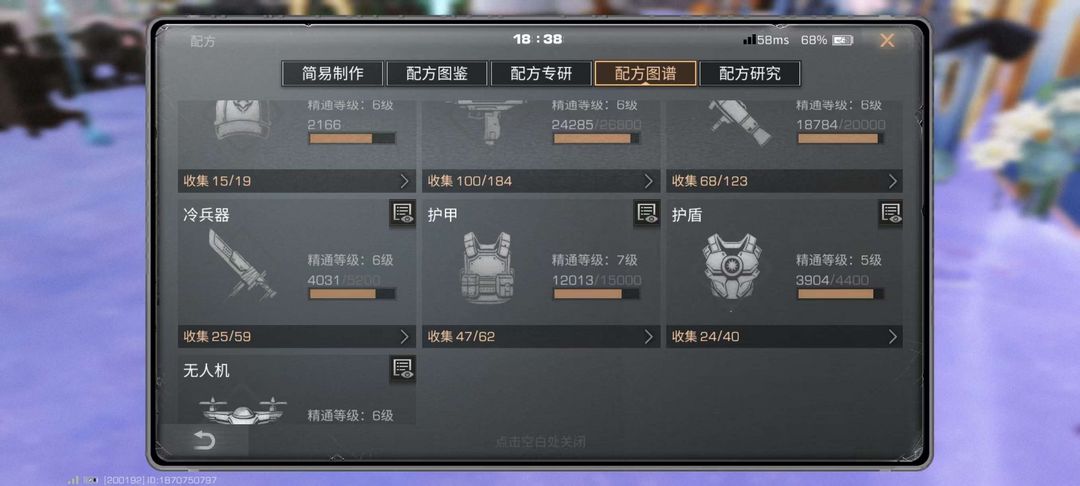This screenshot has height=486, width=1080.
Task: Expand the 收集 25/59 row
Action: (297, 337)
